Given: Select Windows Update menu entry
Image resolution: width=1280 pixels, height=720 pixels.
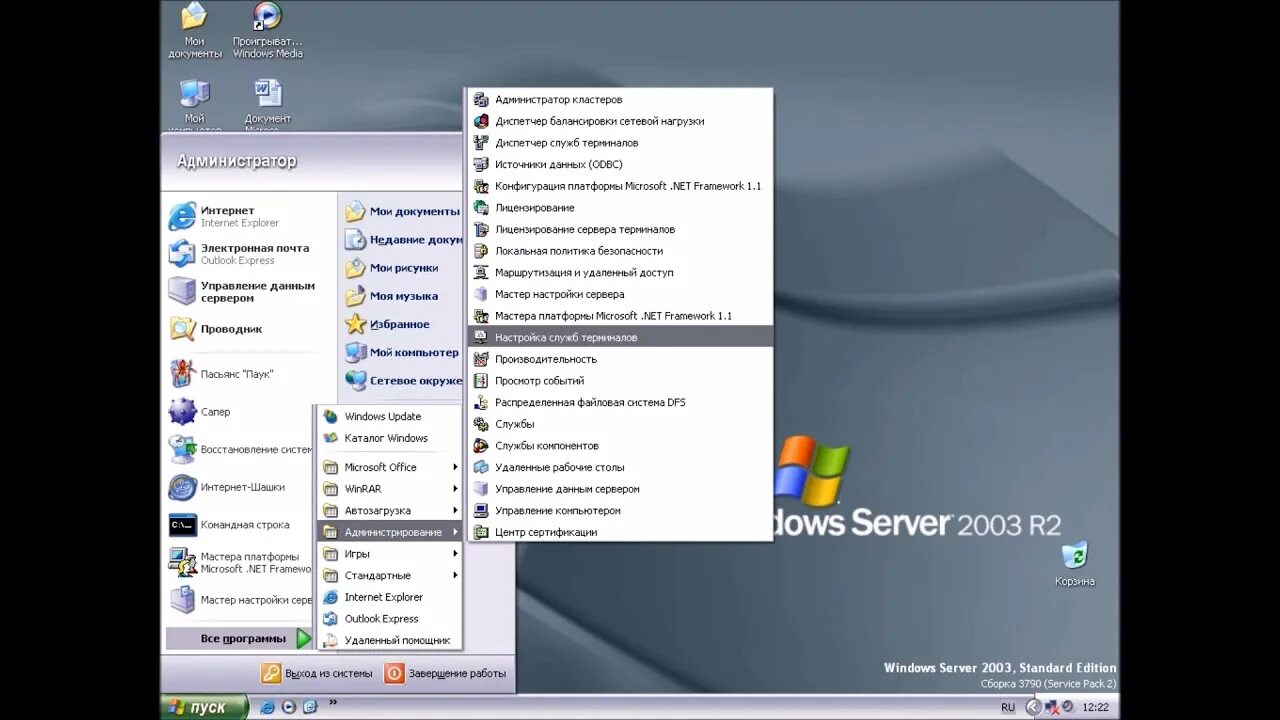Looking at the screenshot, I should click(389, 416).
